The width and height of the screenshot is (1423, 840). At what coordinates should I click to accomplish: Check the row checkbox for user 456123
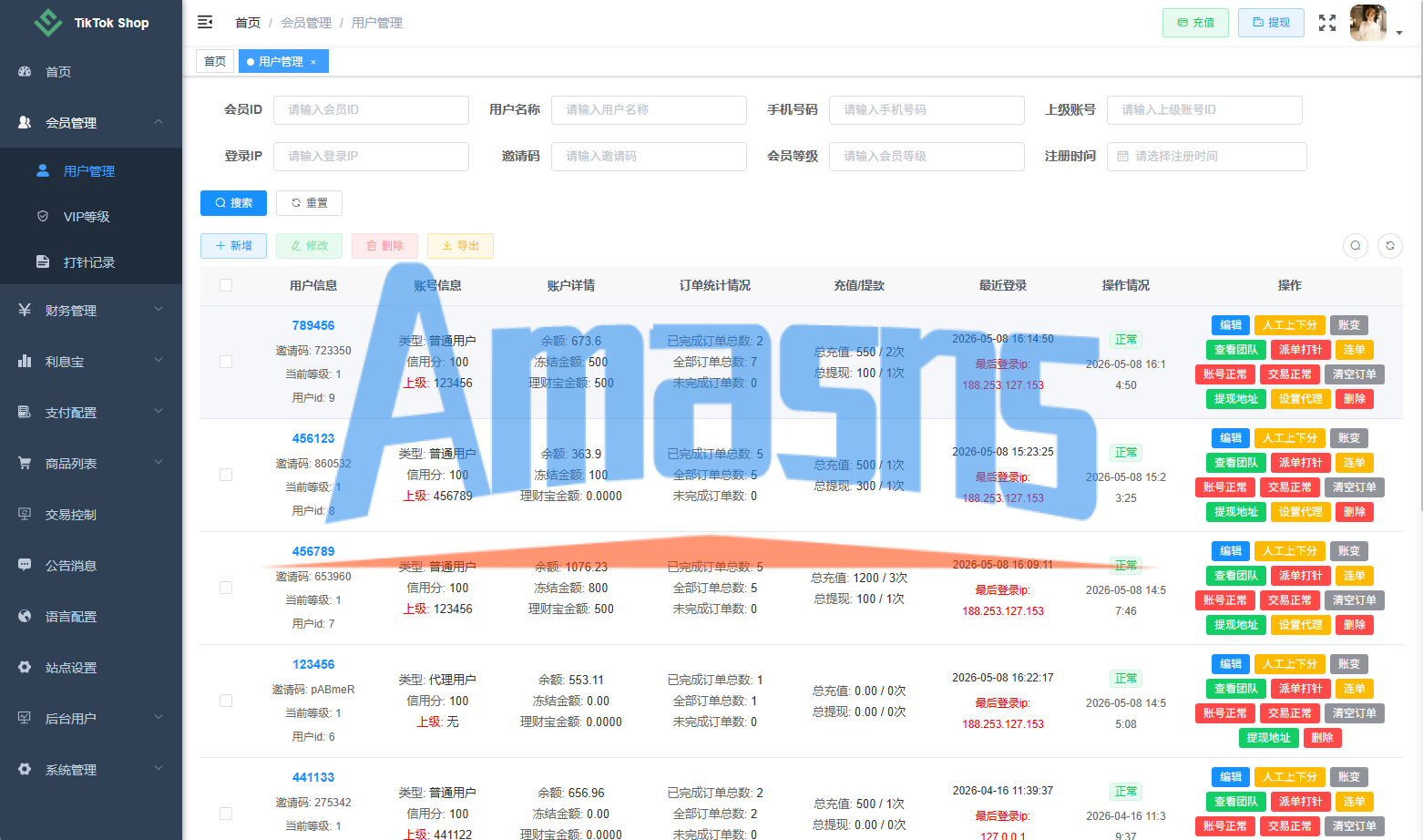(226, 475)
